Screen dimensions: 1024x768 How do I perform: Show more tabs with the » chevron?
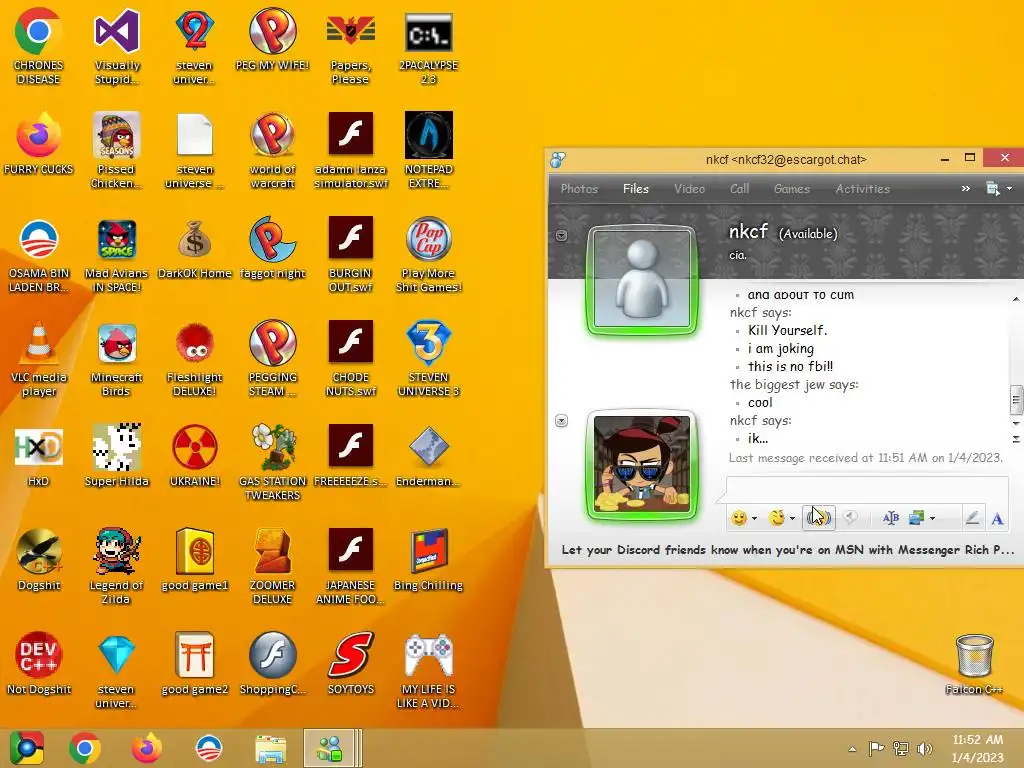pos(965,189)
